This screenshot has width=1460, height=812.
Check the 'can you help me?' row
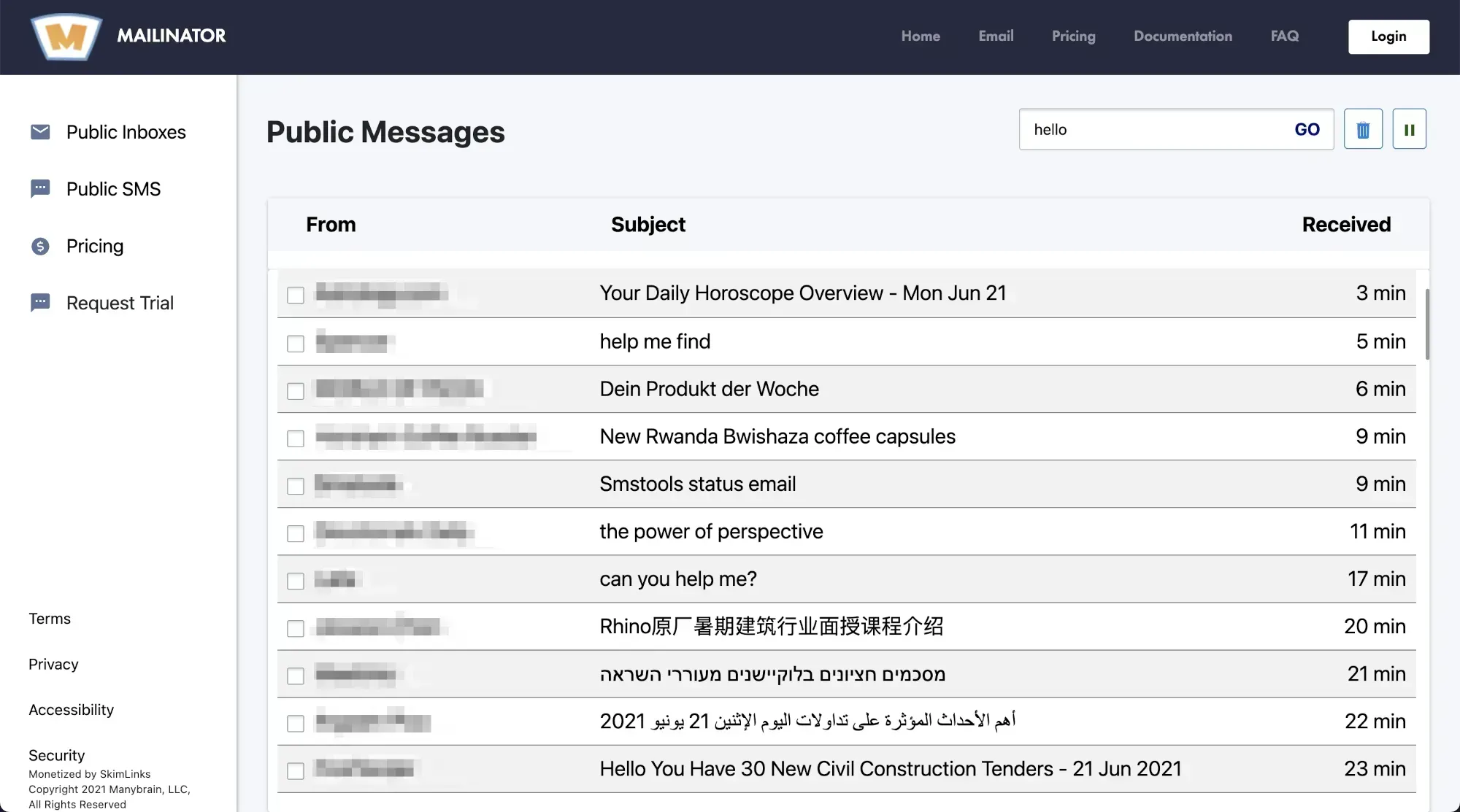coord(296,581)
